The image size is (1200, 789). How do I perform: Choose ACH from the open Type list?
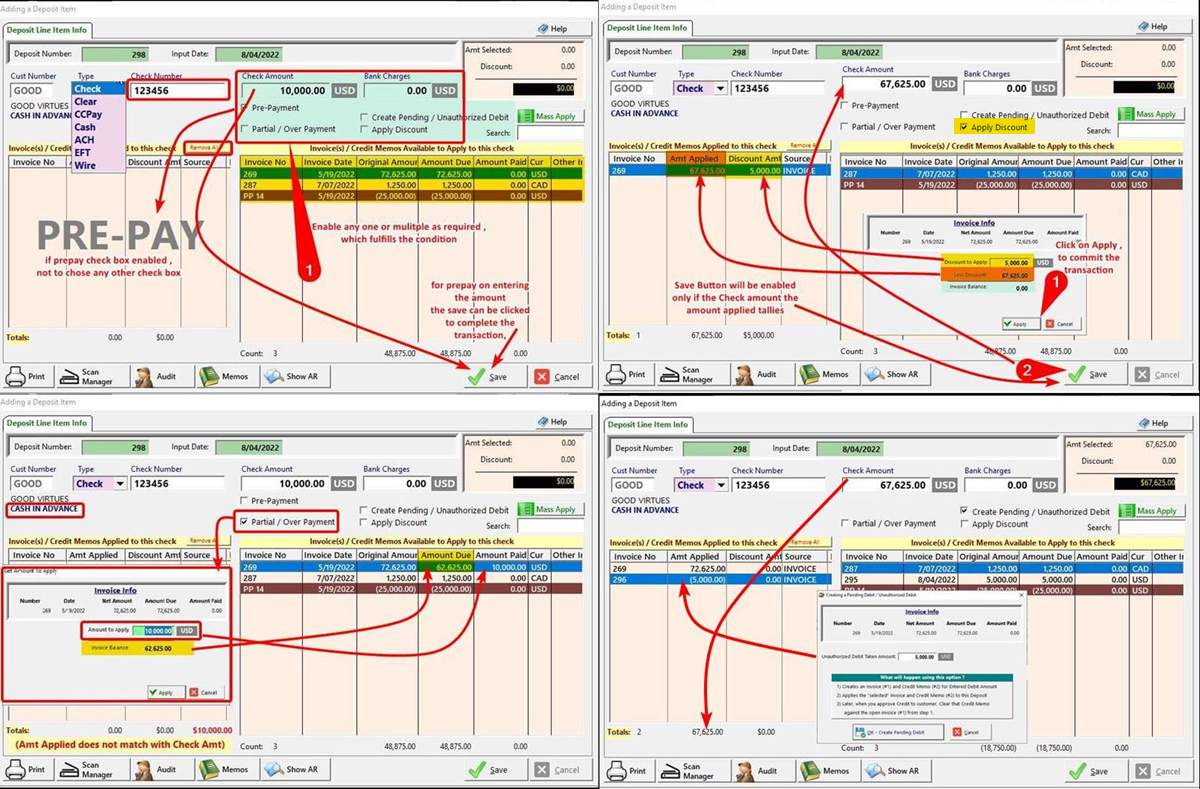coord(98,140)
